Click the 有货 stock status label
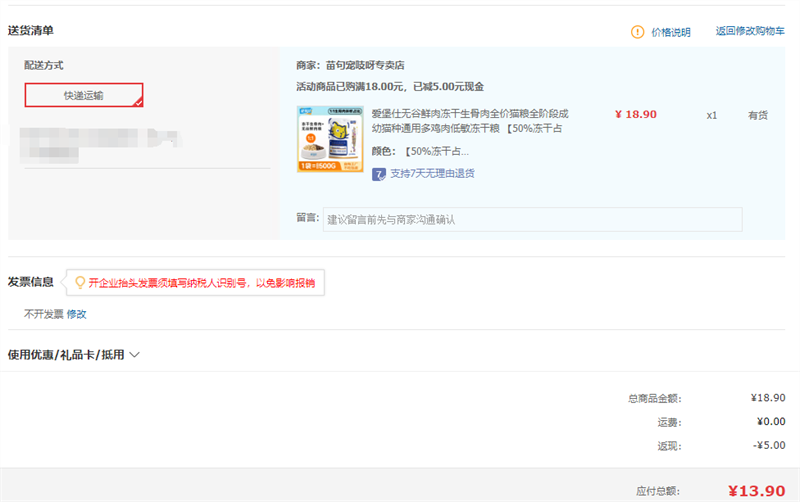This screenshot has height=502, width=800. 758,115
